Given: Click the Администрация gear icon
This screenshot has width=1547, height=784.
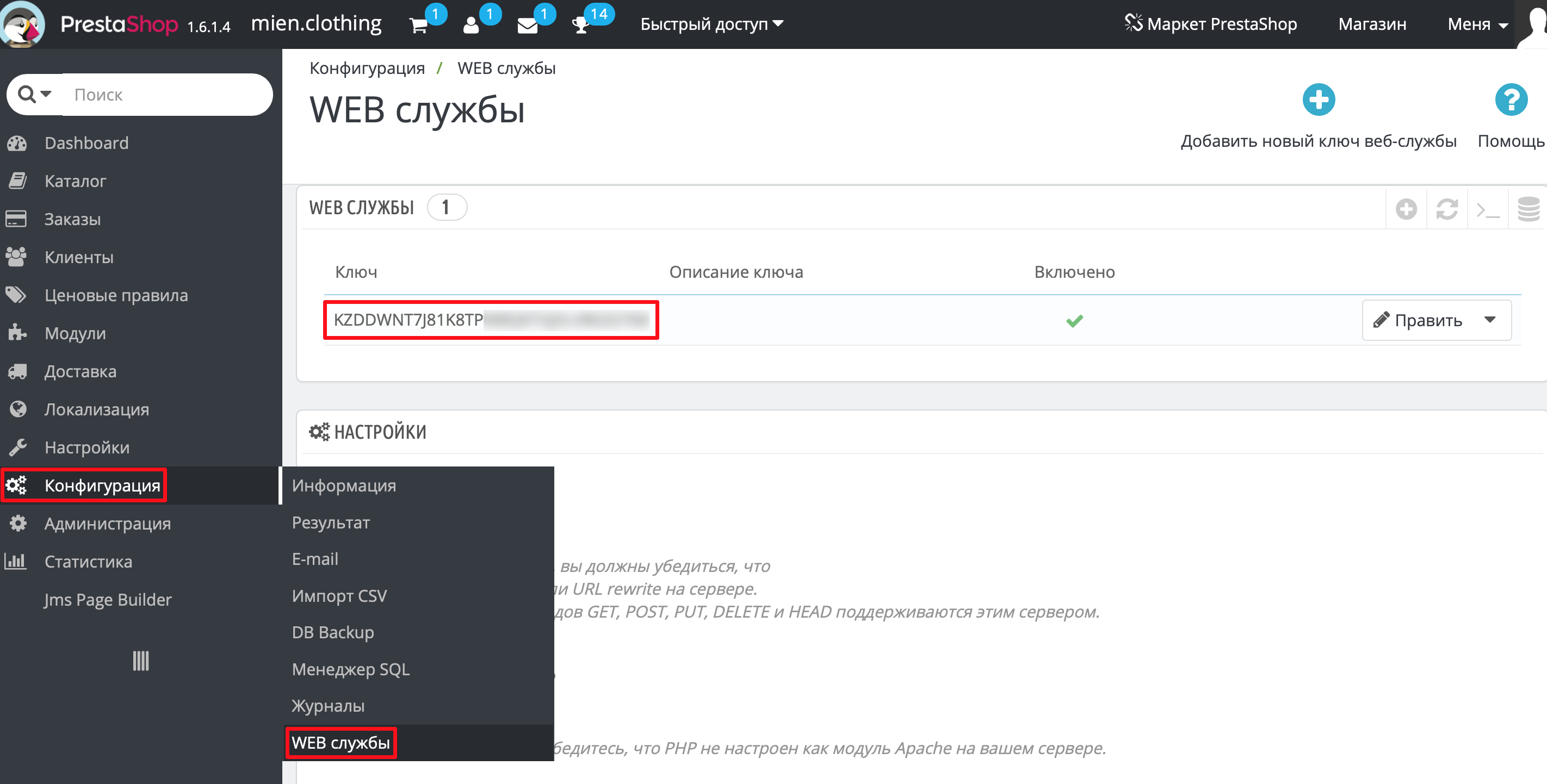Looking at the screenshot, I should (17, 524).
